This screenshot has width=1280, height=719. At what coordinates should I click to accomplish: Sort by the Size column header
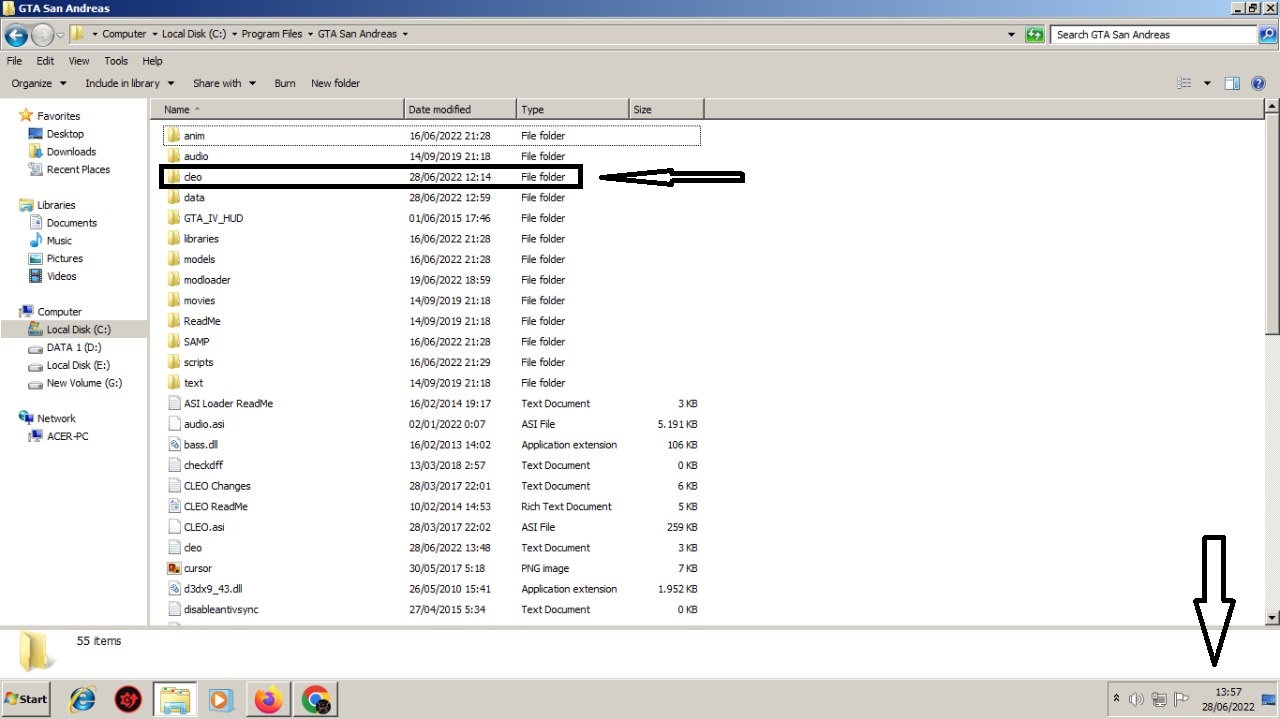[666, 109]
